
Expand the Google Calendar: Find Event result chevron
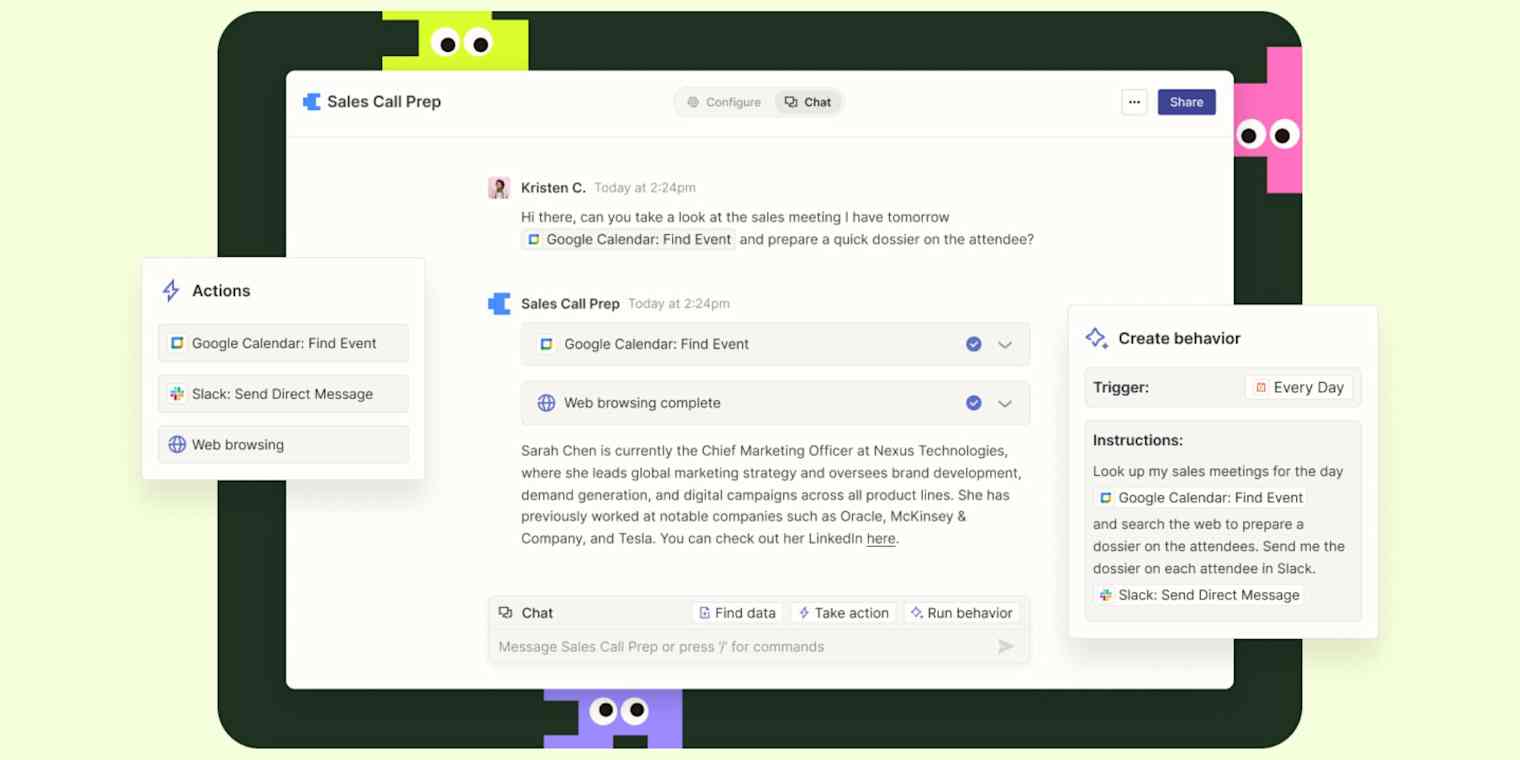point(1005,344)
